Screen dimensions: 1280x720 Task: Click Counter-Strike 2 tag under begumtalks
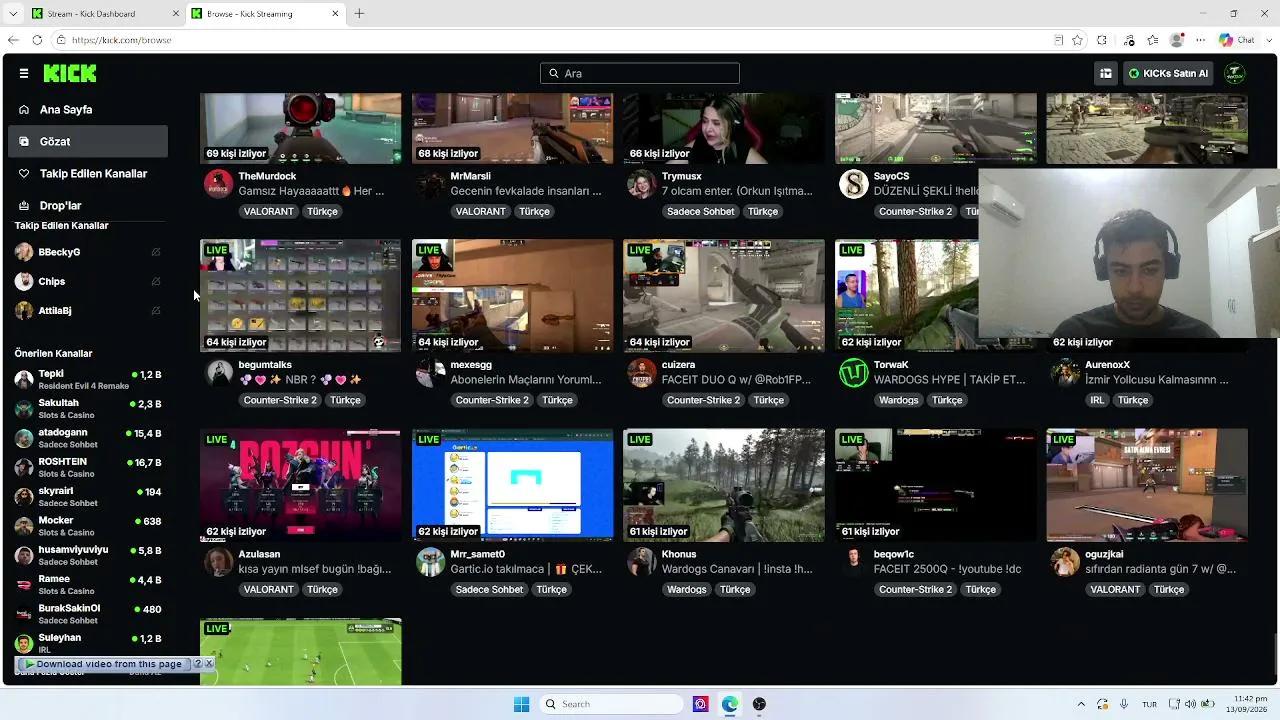[x=280, y=400]
